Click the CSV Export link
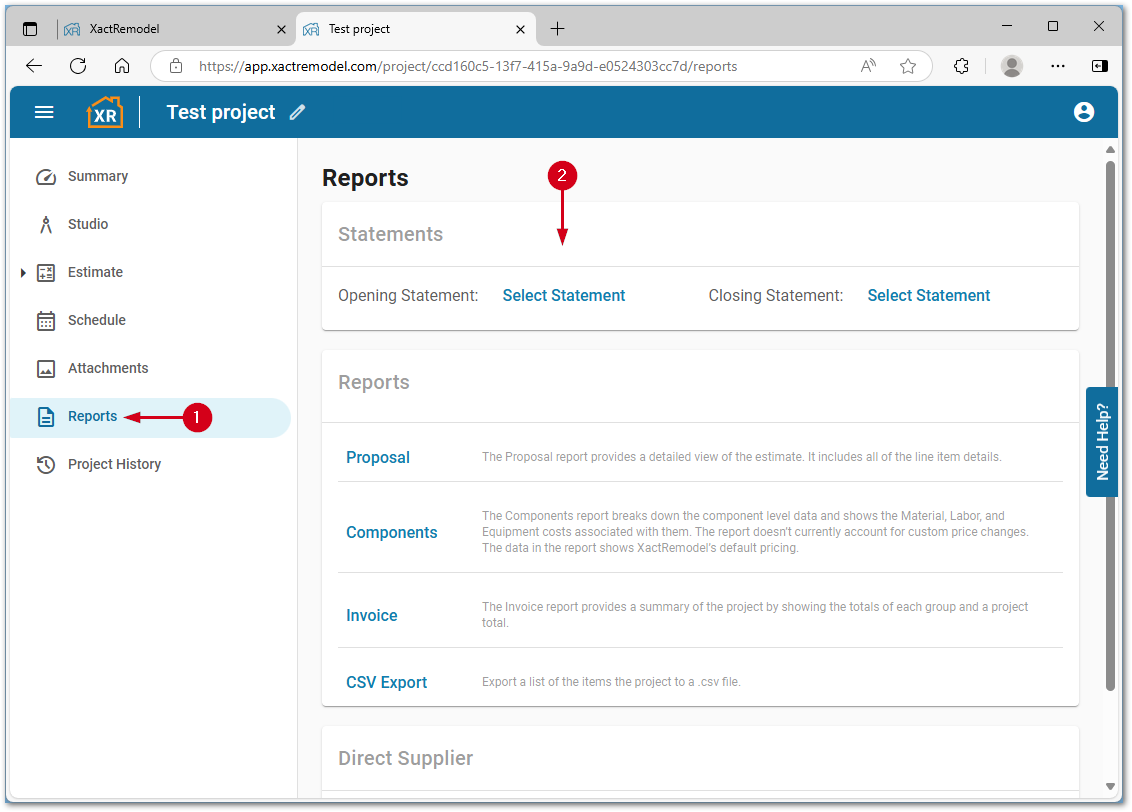This screenshot has width=1132, height=812. point(386,683)
